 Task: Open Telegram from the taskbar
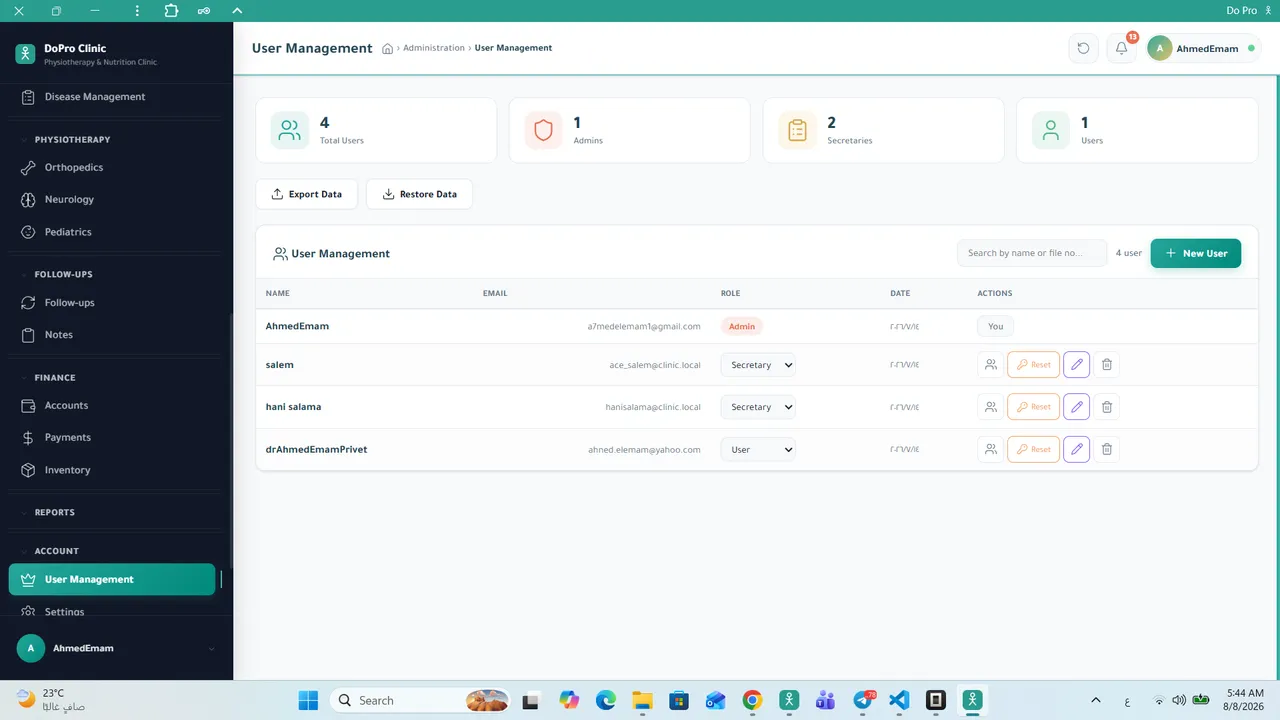[864, 700]
